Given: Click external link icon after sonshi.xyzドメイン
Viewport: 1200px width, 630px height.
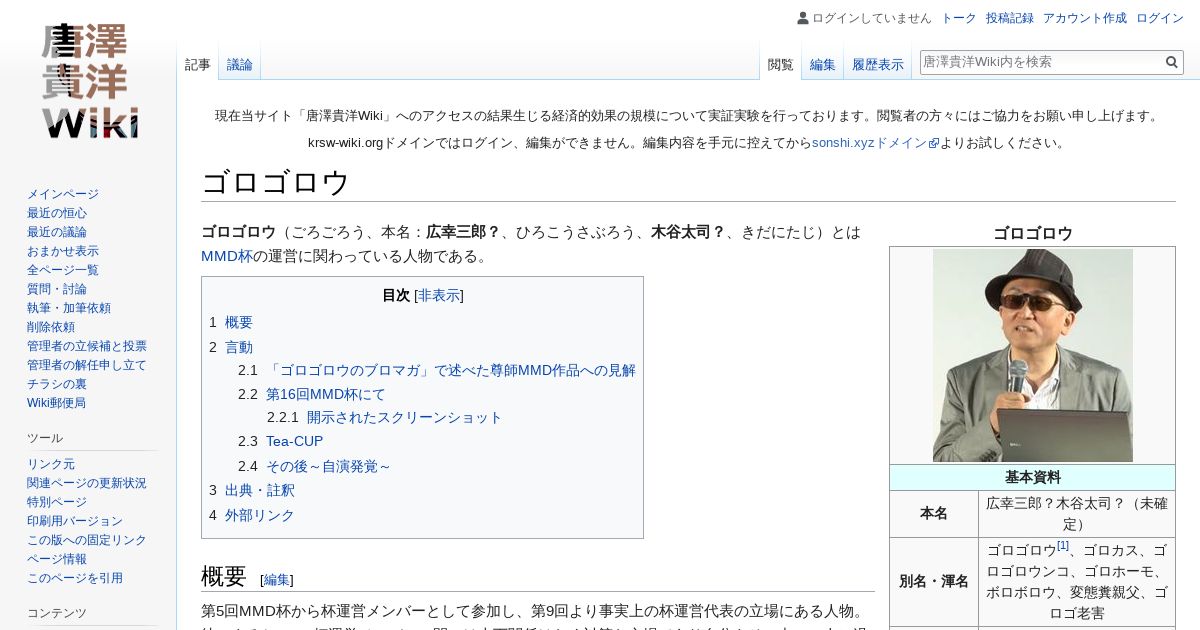Looking at the screenshot, I should tap(934, 143).
